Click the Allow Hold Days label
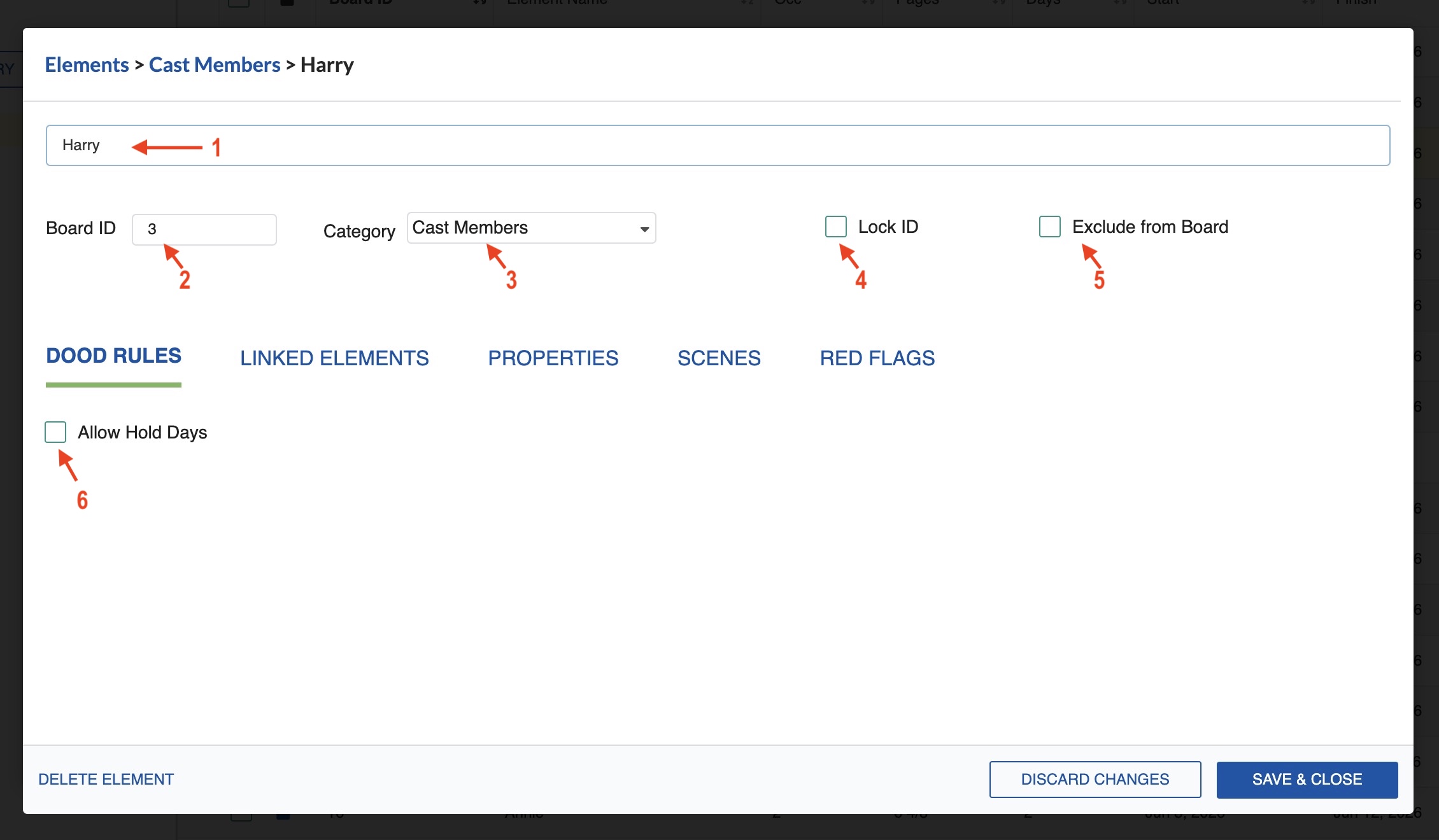Image resolution: width=1439 pixels, height=840 pixels. (x=143, y=433)
